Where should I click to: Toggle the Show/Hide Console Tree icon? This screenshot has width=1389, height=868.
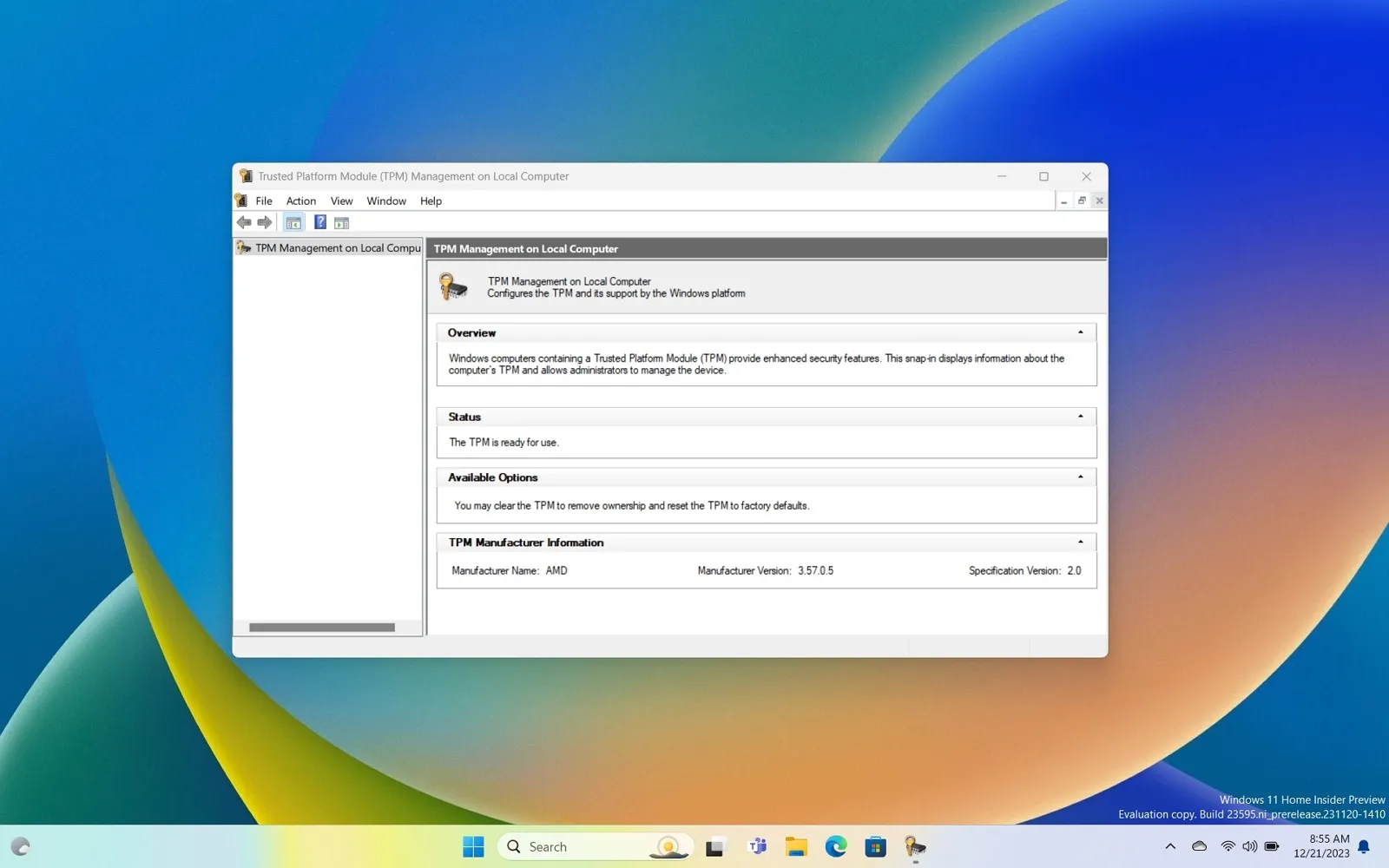pyautogui.click(x=293, y=223)
